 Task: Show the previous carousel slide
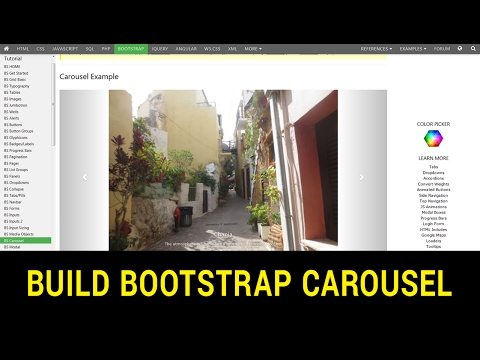tap(85, 177)
